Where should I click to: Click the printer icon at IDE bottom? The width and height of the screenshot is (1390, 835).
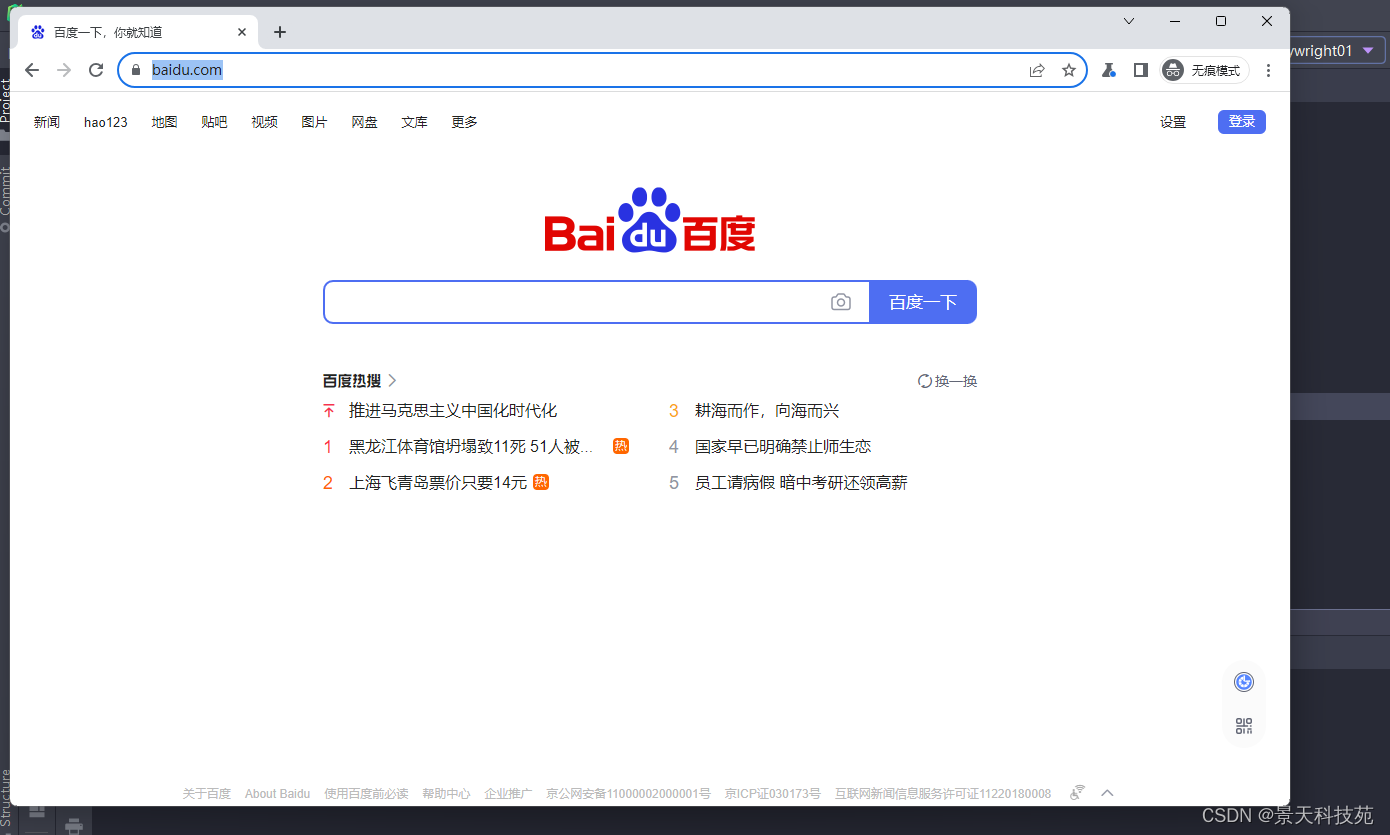[73, 825]
